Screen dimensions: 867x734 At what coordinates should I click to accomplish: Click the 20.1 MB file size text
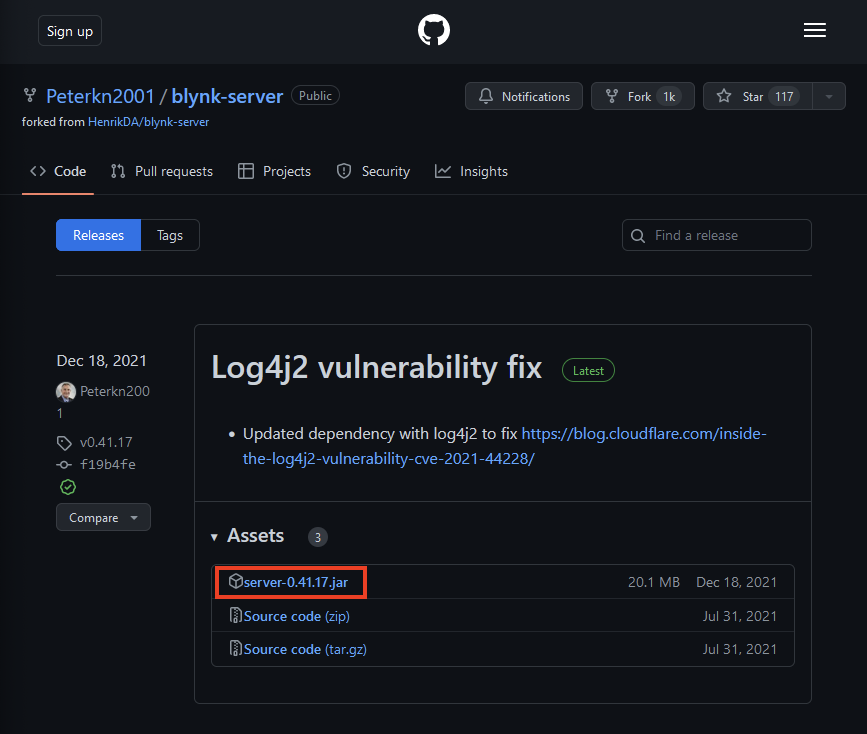(654, 582)
